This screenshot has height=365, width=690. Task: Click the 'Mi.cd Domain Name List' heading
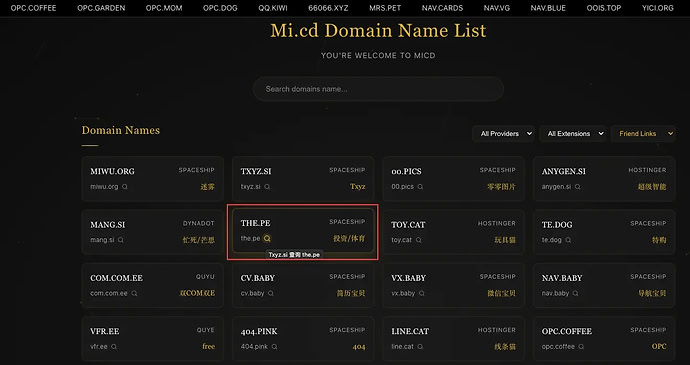coord(378,30)
